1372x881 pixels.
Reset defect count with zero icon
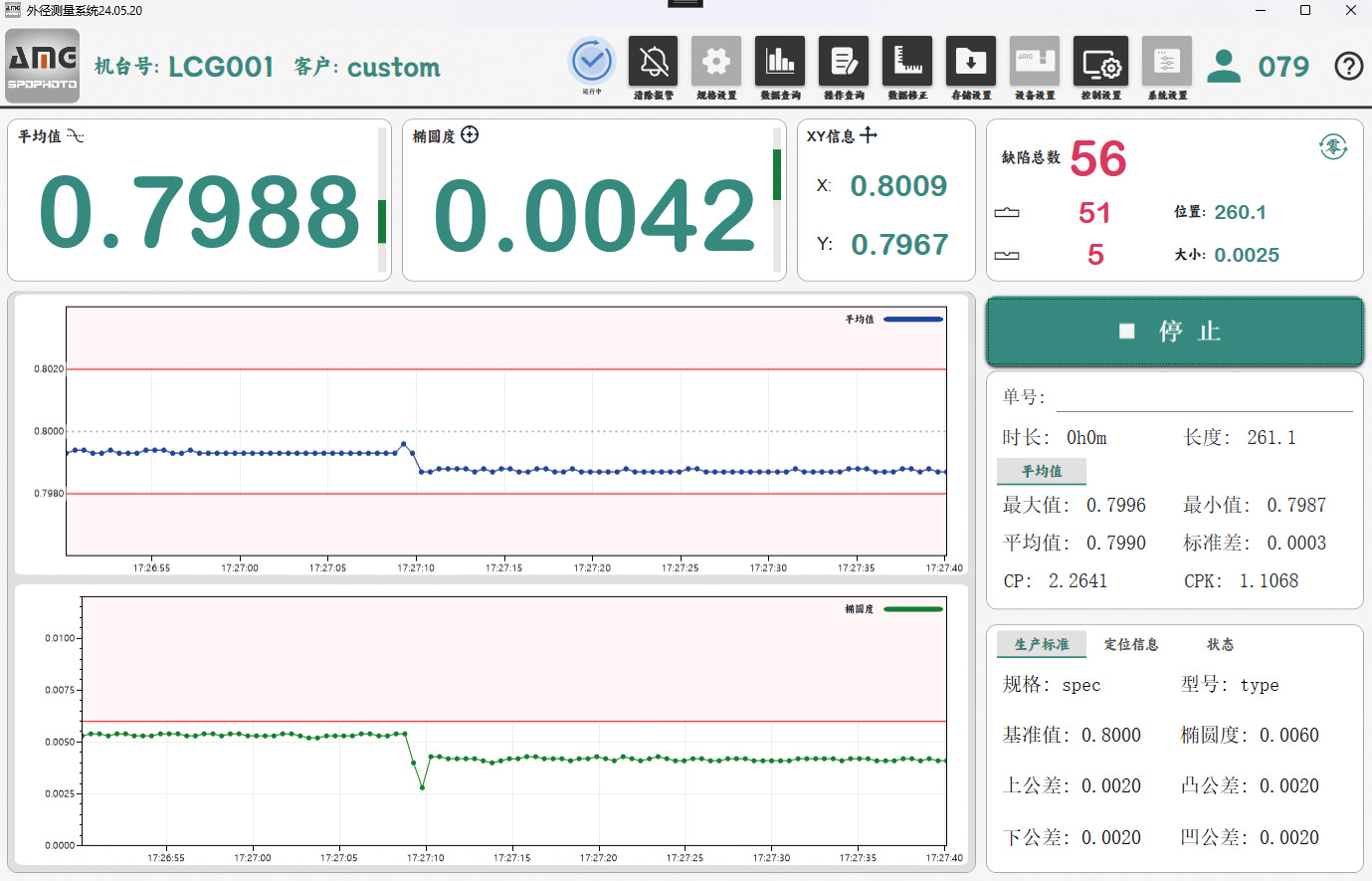pos(1332,147)
